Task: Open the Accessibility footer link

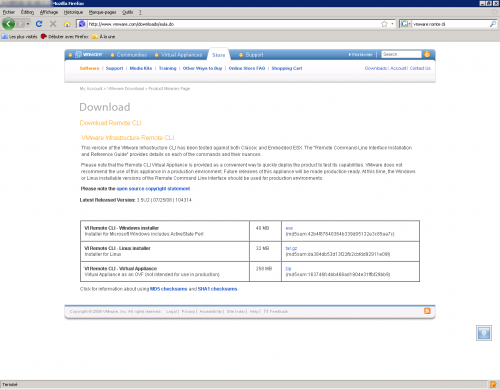Action: coord(211,311)
